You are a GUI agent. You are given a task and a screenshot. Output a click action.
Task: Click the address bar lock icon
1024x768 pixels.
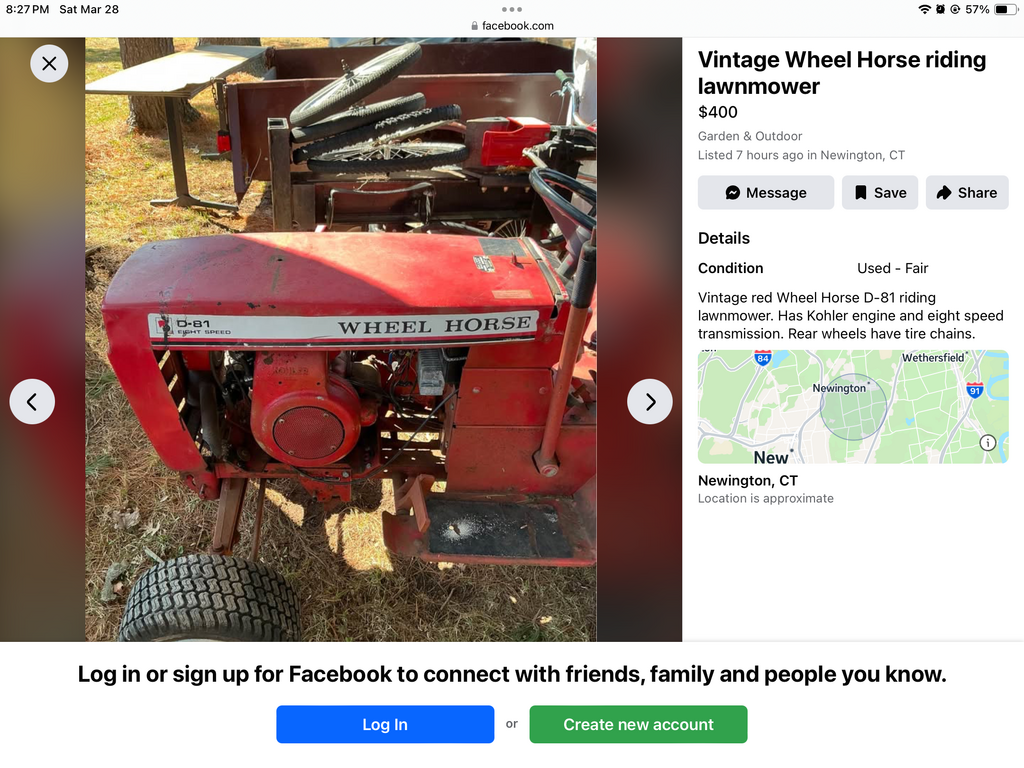click(x=474, y=26)
